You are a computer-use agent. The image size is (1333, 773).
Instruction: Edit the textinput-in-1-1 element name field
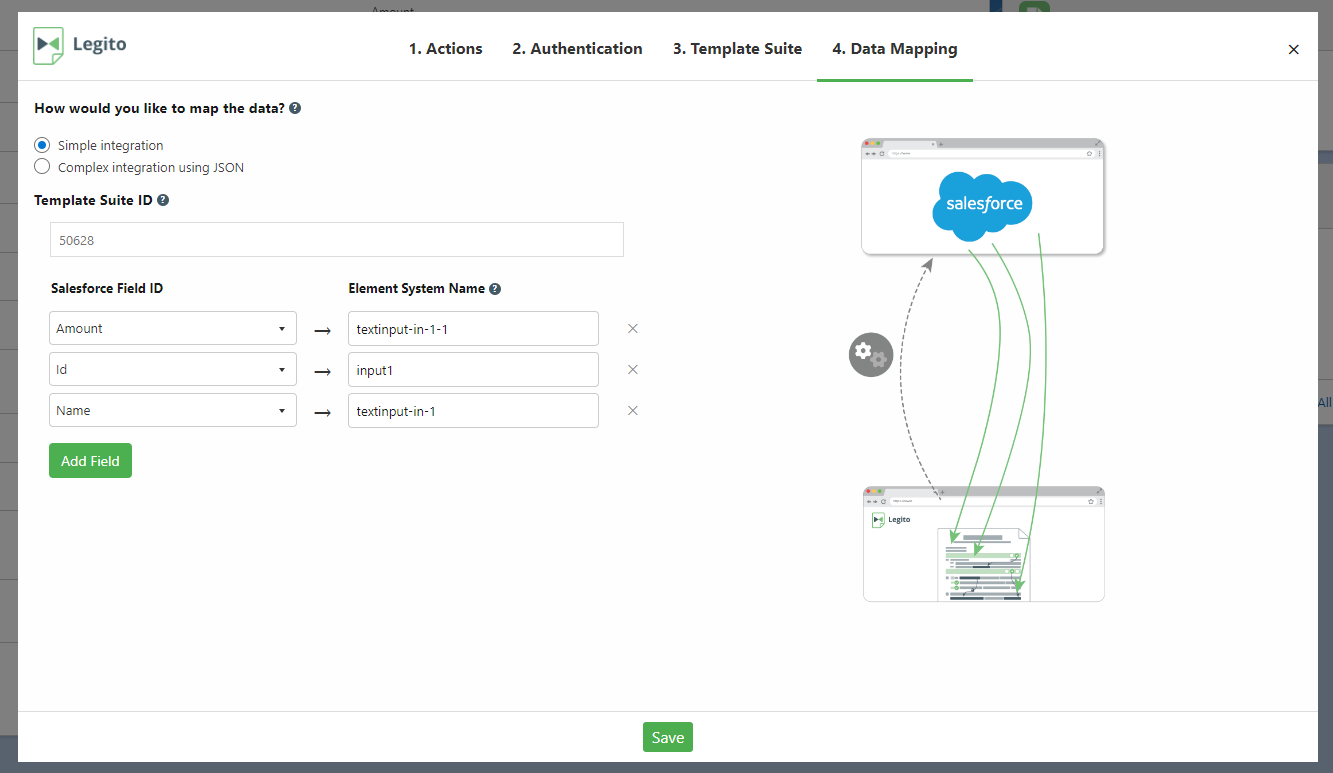tap(473, 328)
